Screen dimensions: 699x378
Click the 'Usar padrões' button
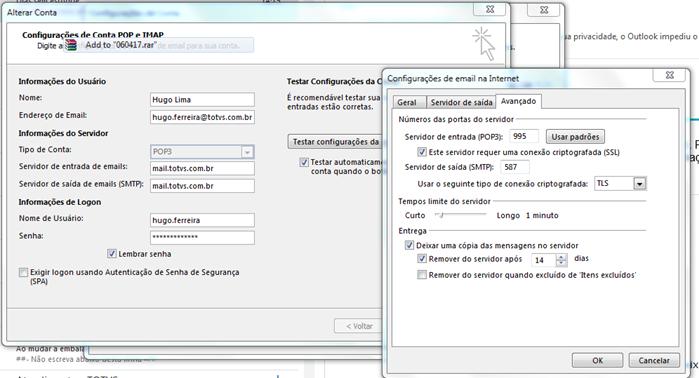point(576,137)
